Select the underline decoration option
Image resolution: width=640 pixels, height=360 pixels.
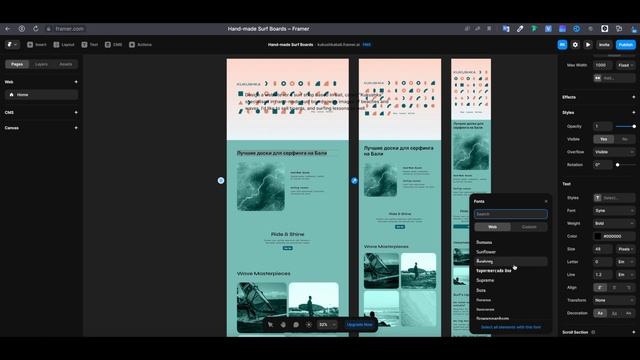click(614, 313)
